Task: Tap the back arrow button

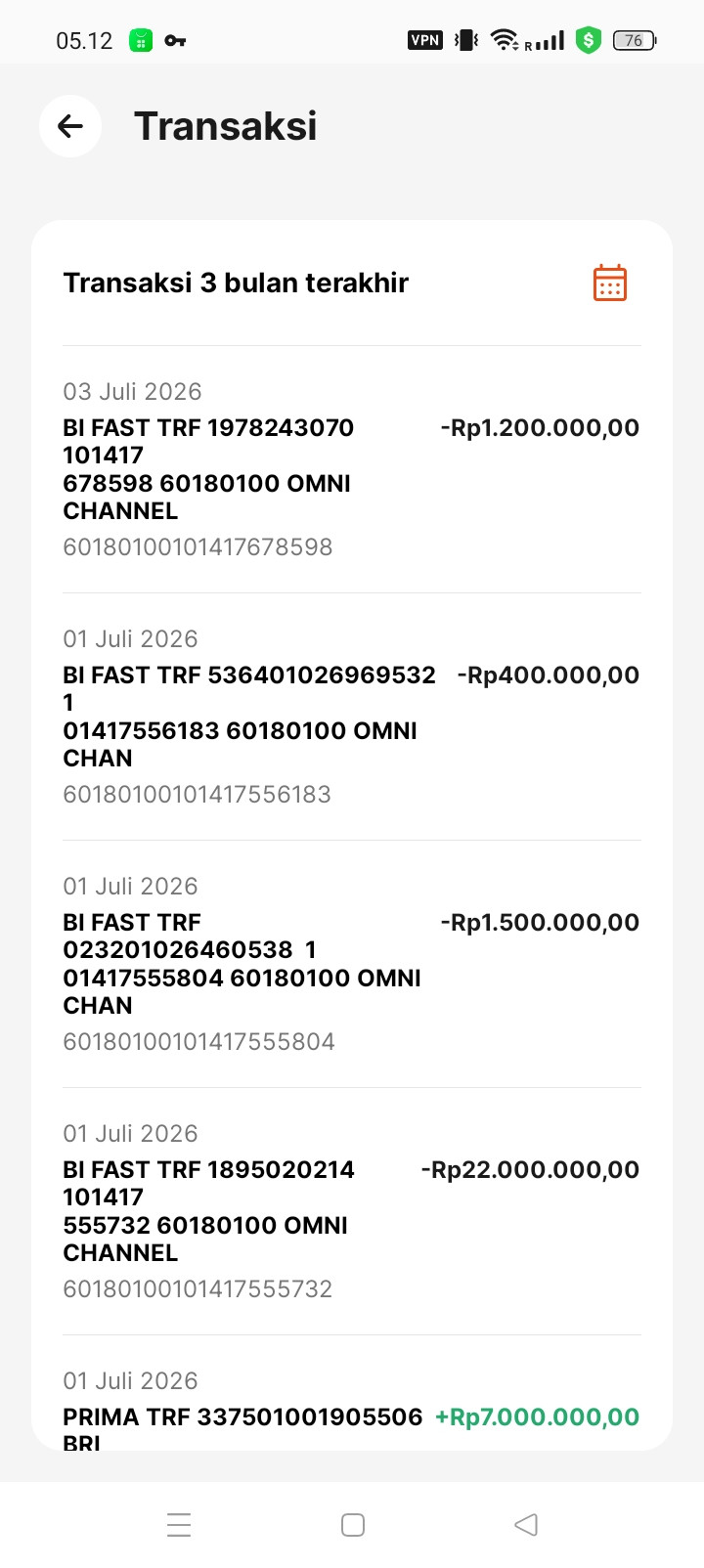Action: [70, 126]
